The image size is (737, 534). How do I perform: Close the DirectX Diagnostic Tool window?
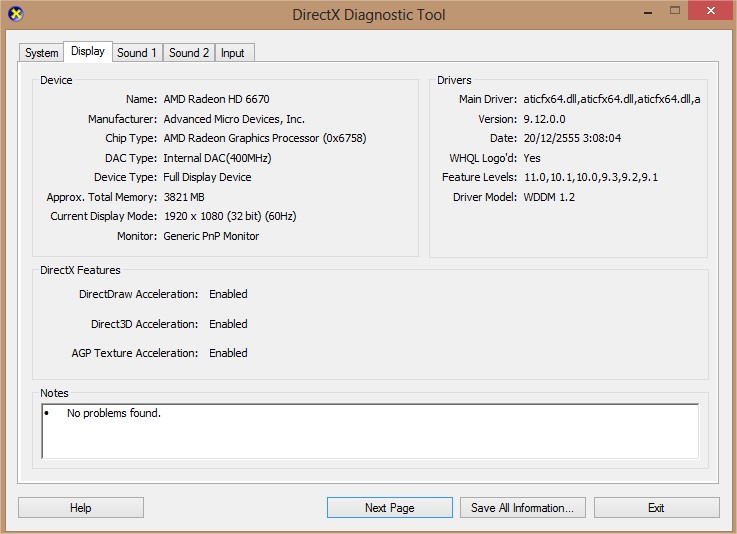711,10
